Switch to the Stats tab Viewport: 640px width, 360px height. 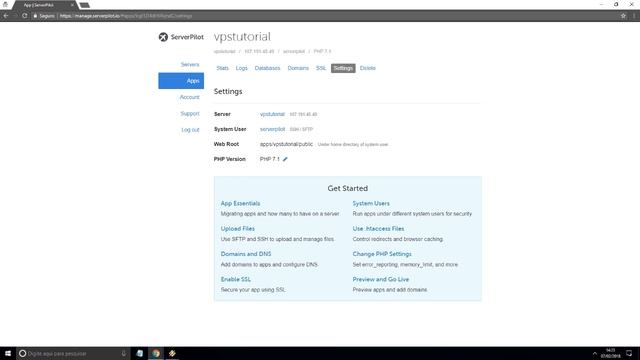(x=222, y=68)
